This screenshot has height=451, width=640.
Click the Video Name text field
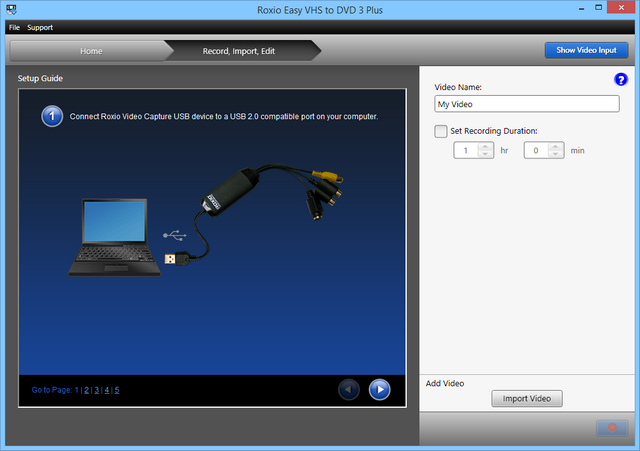click(527, 104)
